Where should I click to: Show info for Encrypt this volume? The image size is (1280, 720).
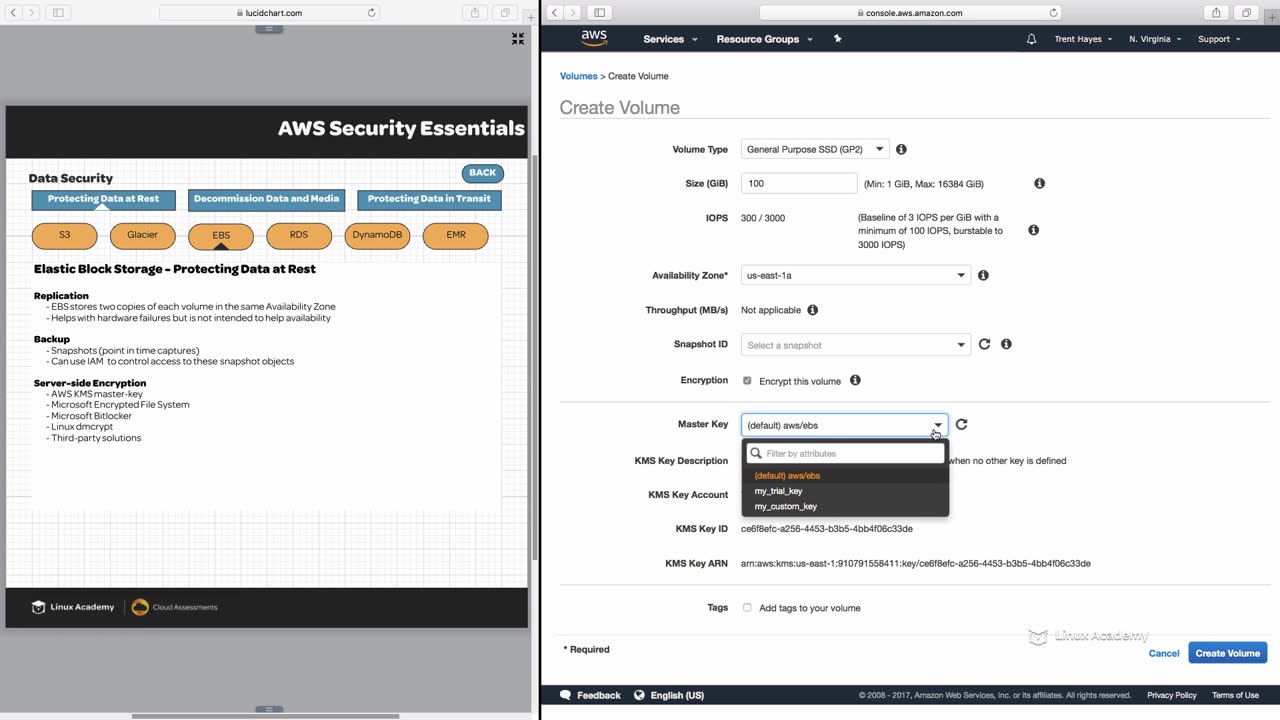click(855, 380)
